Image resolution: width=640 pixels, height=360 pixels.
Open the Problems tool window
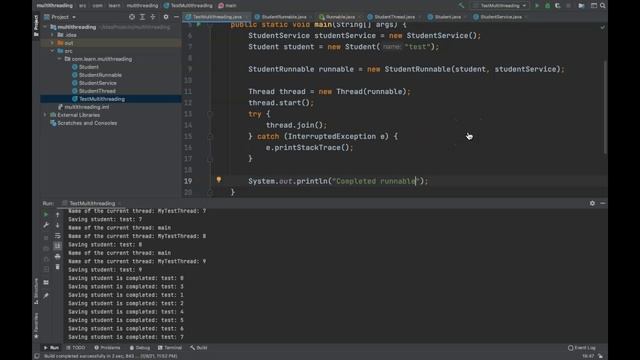coord(107,348)
